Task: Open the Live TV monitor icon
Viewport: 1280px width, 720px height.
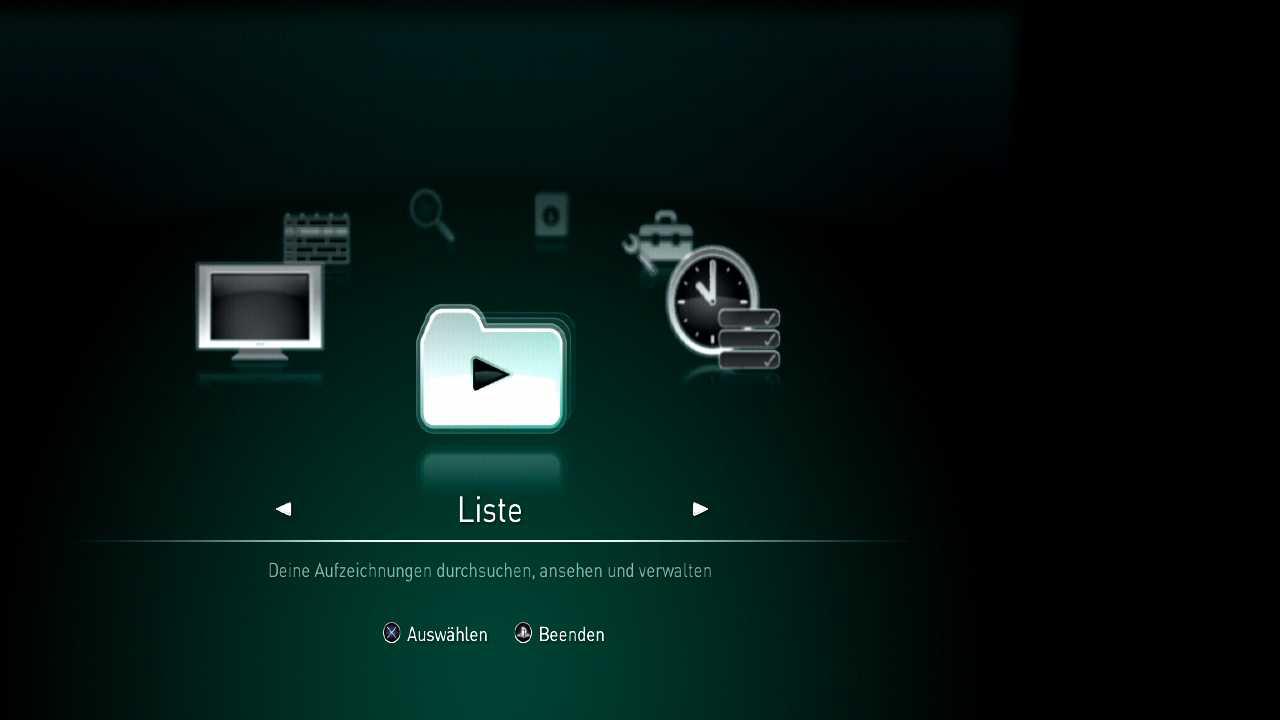Action: (260, 311)
